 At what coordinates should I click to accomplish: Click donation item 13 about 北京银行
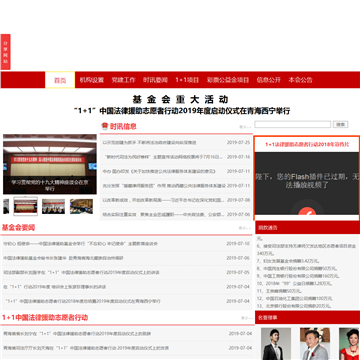coord(293,306)
